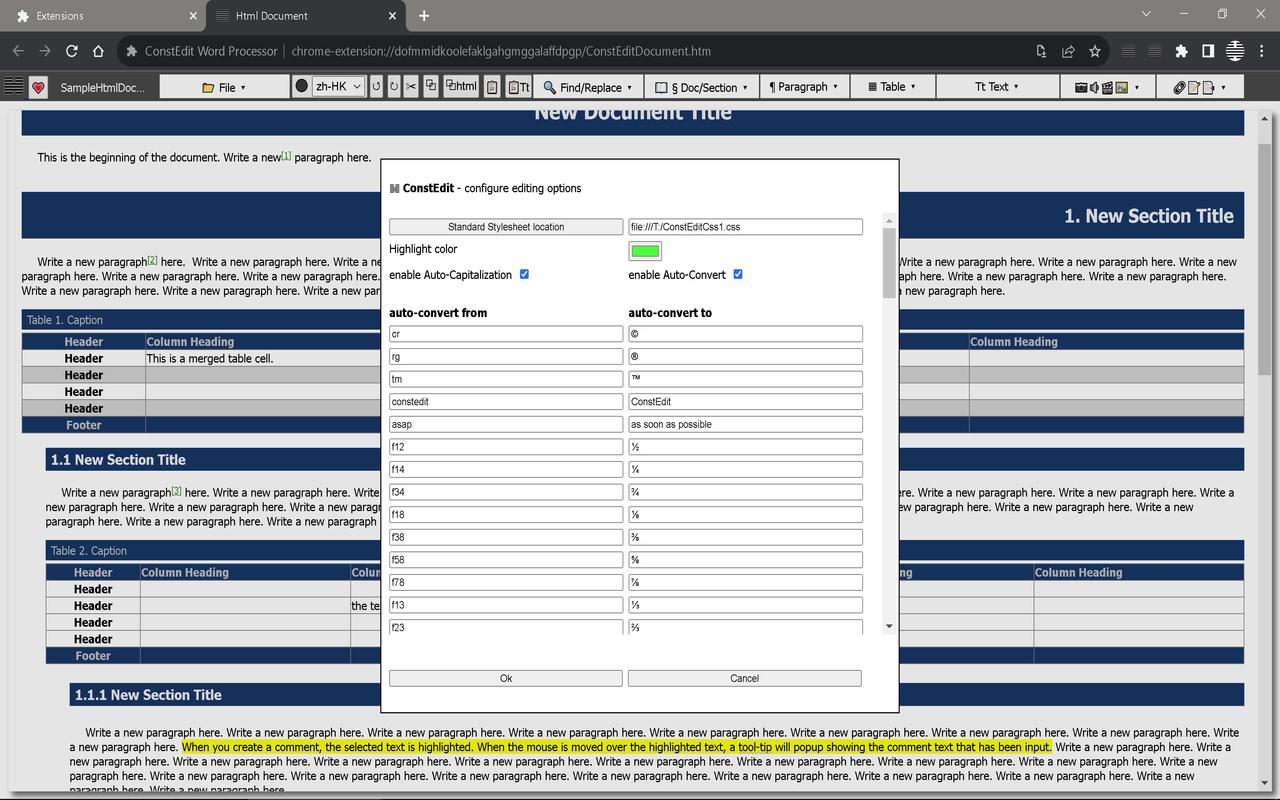The height and width of the screenshot is (800, 1280).
Task: Click the black circle record icon
Action: point(301,87)
